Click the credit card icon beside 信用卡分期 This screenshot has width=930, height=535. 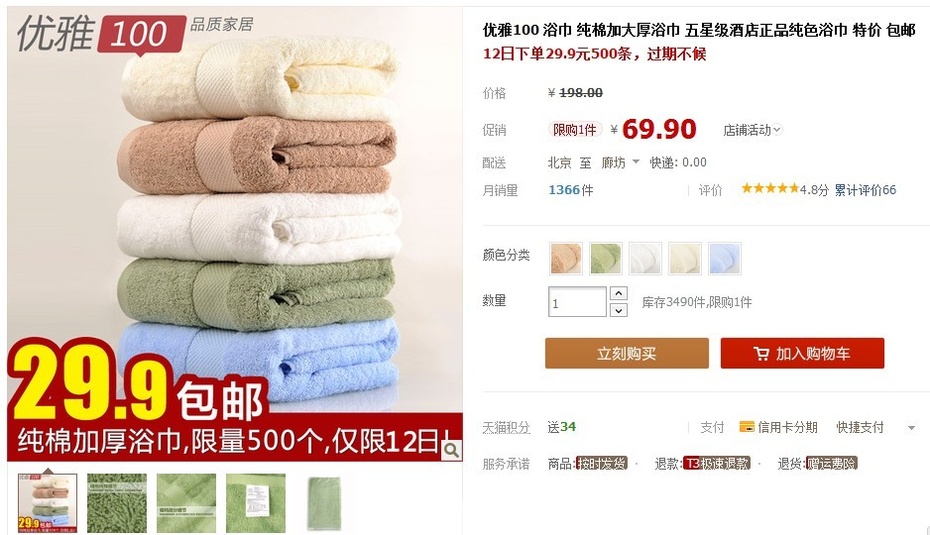coord(747,426)
